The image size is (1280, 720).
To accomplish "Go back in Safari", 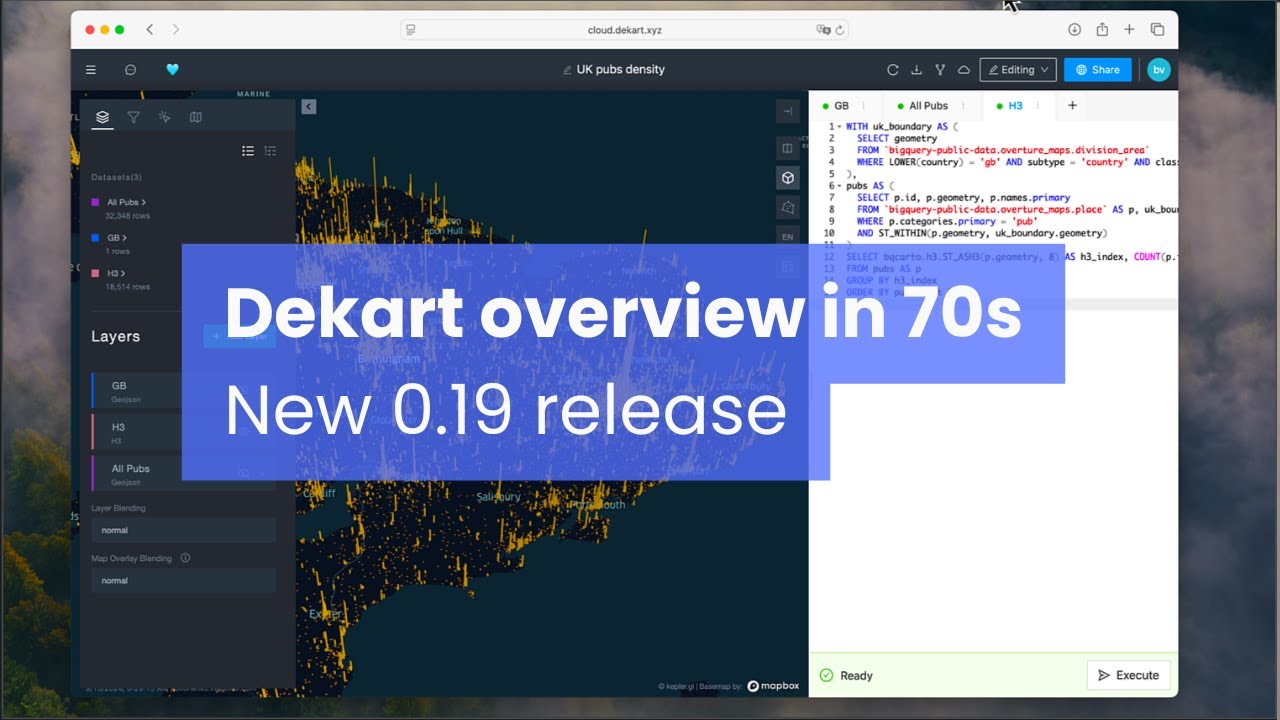I will (x=150, y=30).
